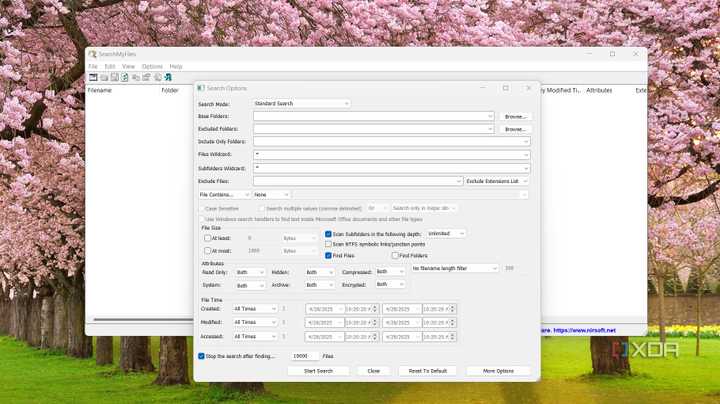Click the last teal icon in the toolbar
The height and width of the screenshot is (404, 720).
click(x=168, y=77)
